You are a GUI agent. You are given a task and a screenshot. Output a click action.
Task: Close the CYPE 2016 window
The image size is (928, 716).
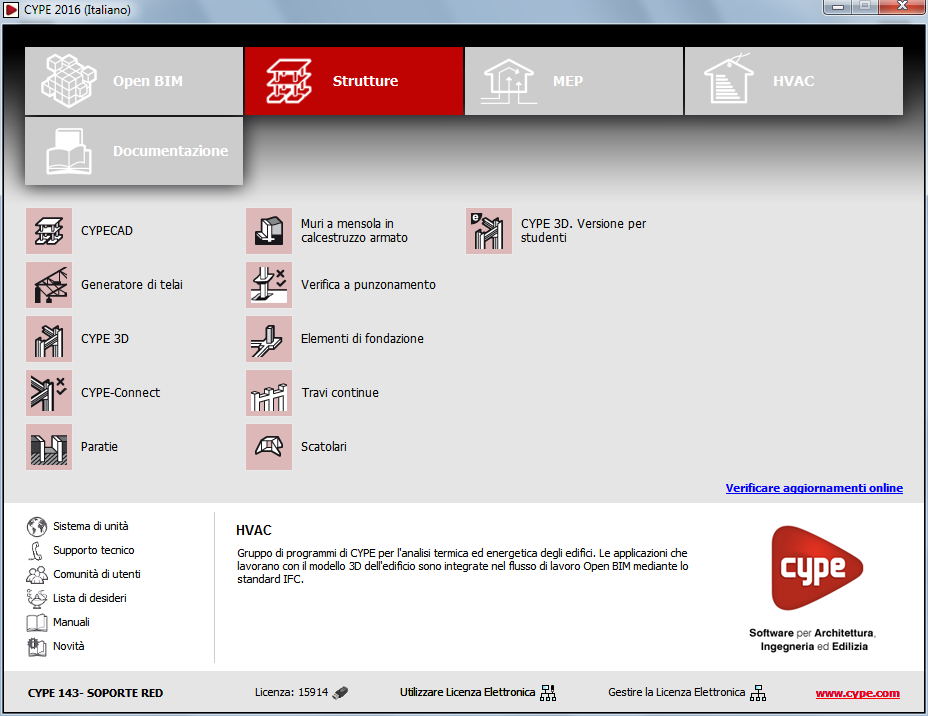[x=902, y=7]
